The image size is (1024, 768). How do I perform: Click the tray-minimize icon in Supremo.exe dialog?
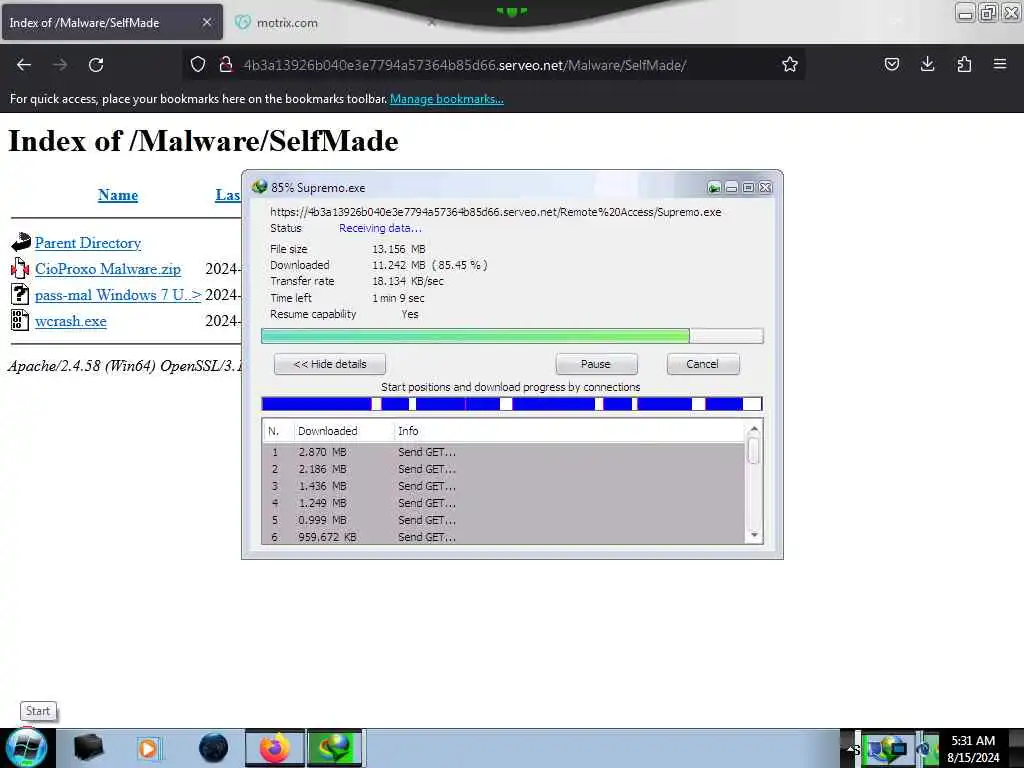pos(714,188)
